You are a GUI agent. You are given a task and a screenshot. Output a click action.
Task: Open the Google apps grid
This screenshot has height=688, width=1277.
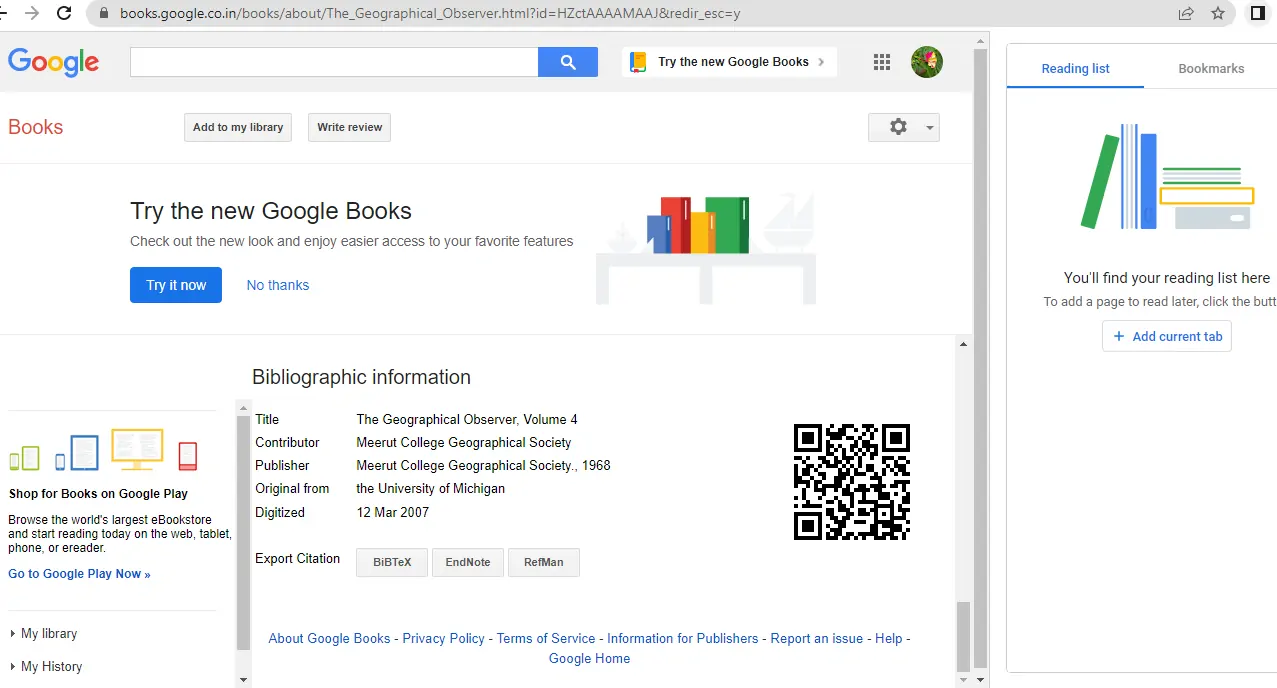pos(881,62)
